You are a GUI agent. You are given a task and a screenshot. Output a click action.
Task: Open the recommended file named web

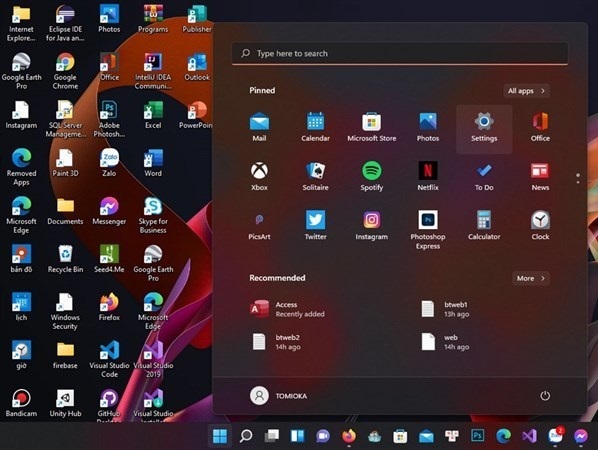(x=445, y=342)
